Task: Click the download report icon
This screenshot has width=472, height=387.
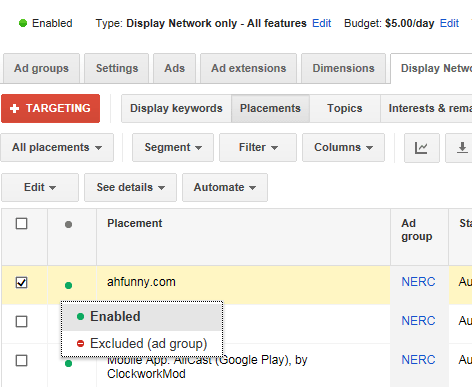Action: click(x=461, y=148)
